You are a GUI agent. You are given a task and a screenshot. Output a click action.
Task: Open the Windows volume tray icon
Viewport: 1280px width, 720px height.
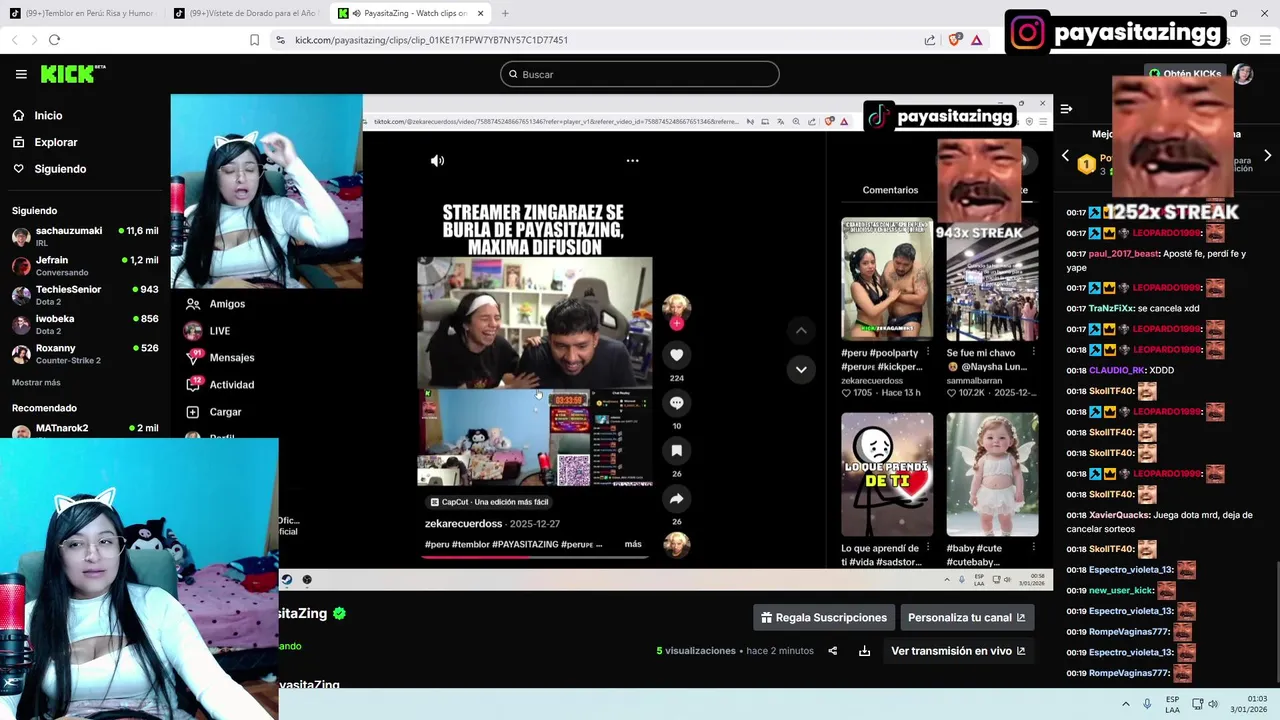click(x=1213, y=704)
